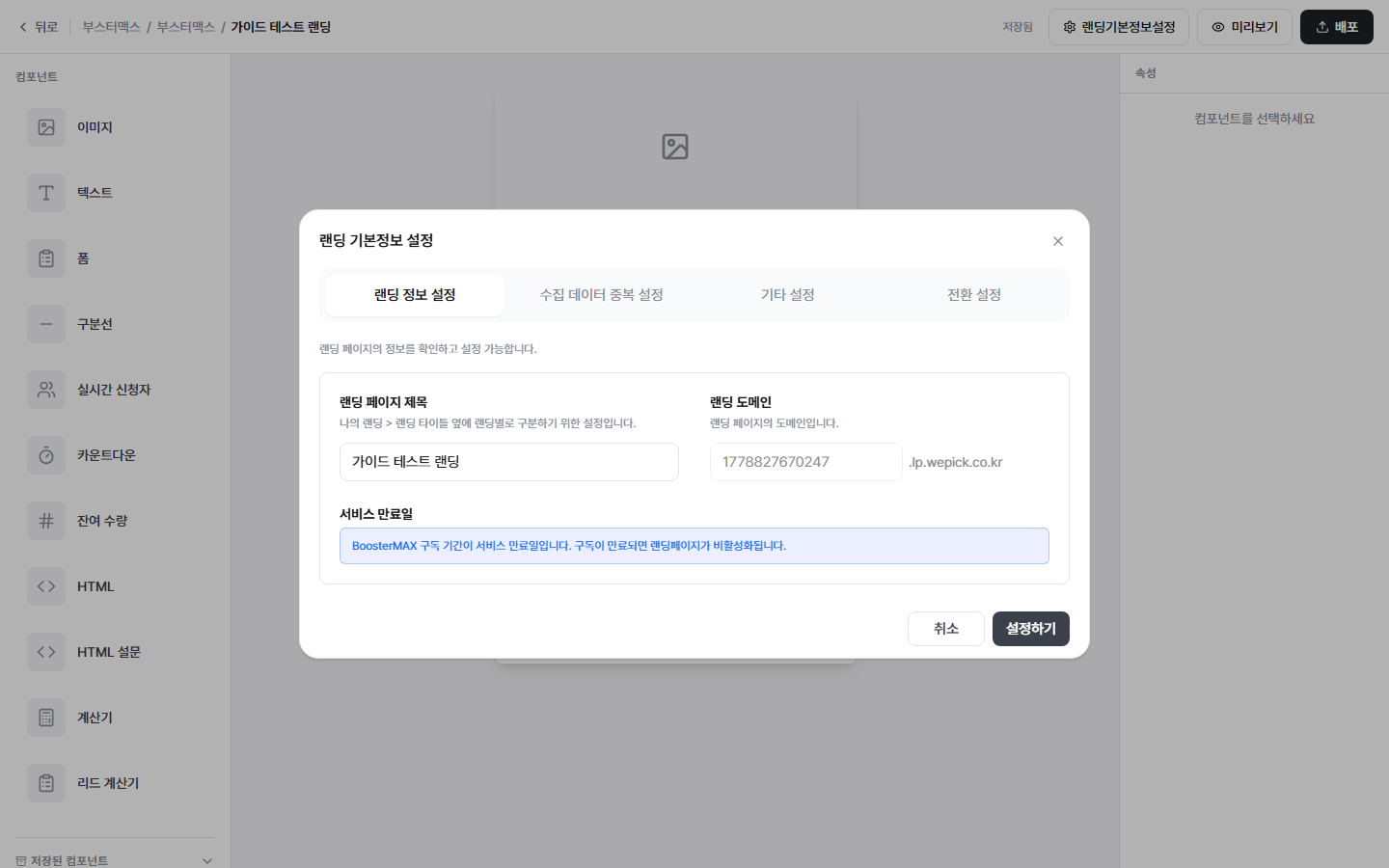
Task: Click the 리드 계산기 label
Action: pos(108,783)
